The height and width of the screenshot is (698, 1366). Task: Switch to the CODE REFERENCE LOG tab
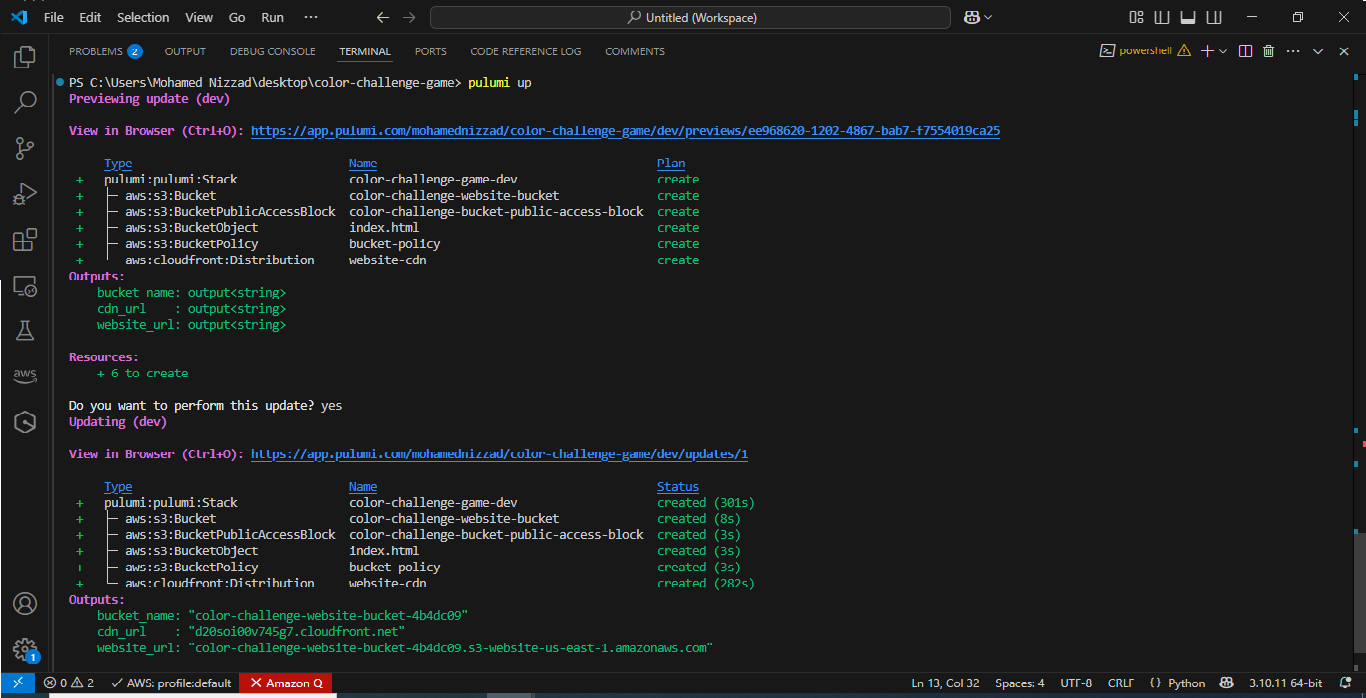[526, 51]
